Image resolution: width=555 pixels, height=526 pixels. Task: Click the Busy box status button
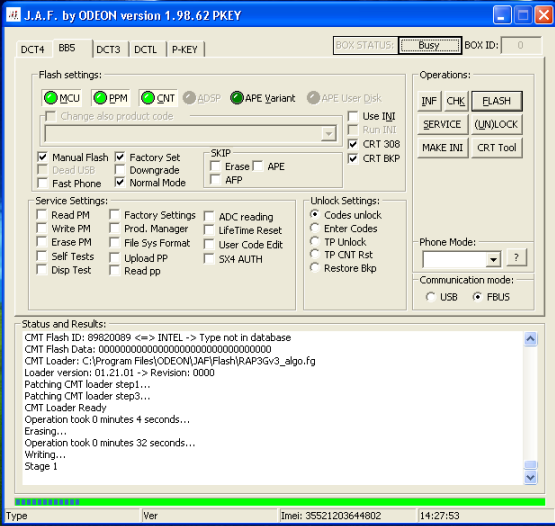(x=429, y=45)
